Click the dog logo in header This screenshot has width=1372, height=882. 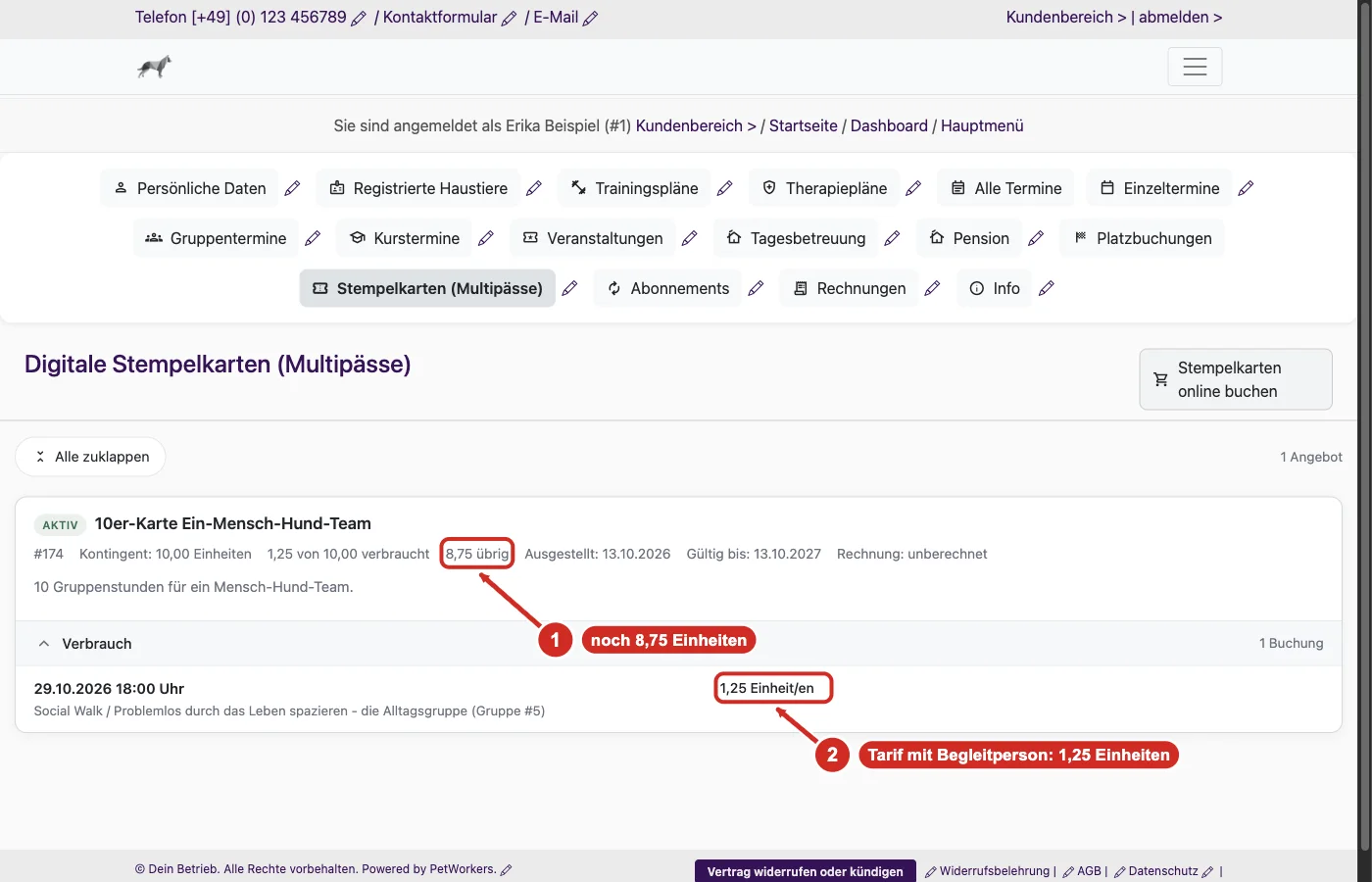pyautogui.click(x=154, y=67)
